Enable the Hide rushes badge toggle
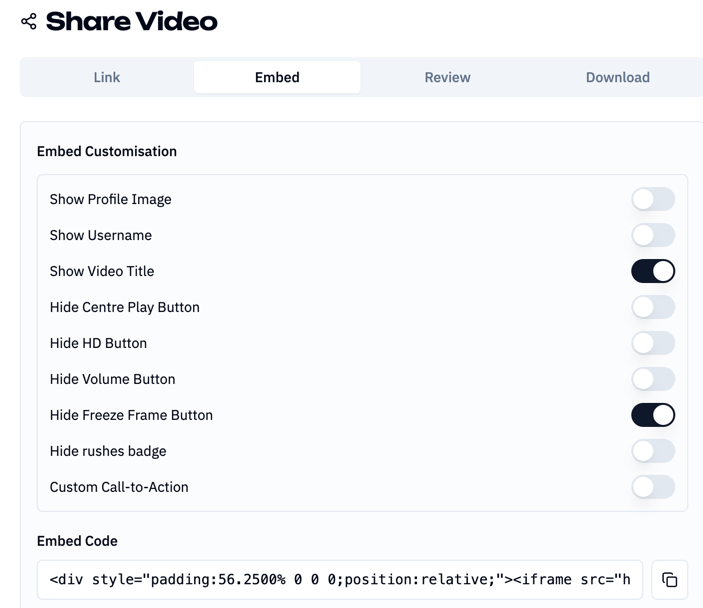Viewport: 703px width, 608px height. pos(653,451)
